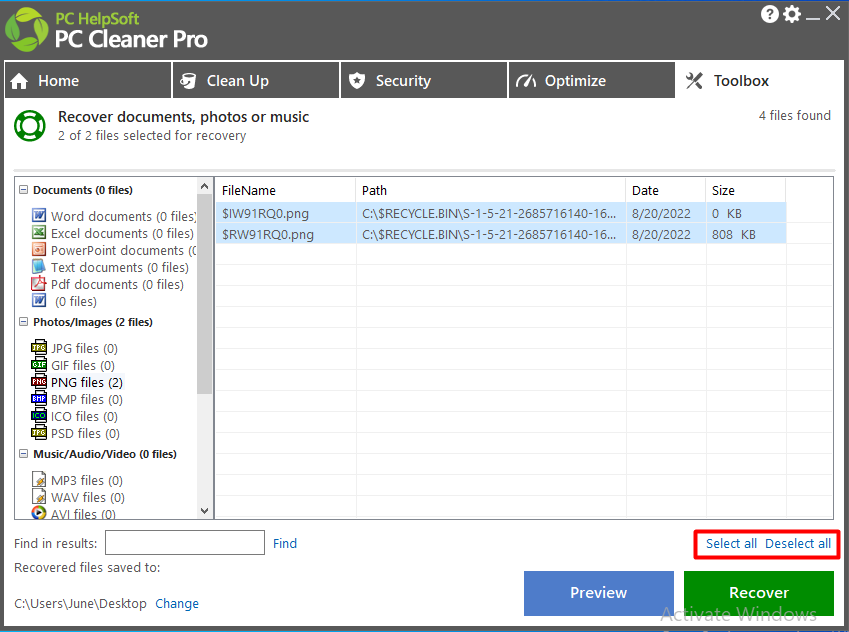
Task: Click the BMP files icon
Action: click(x=39, y=399)
